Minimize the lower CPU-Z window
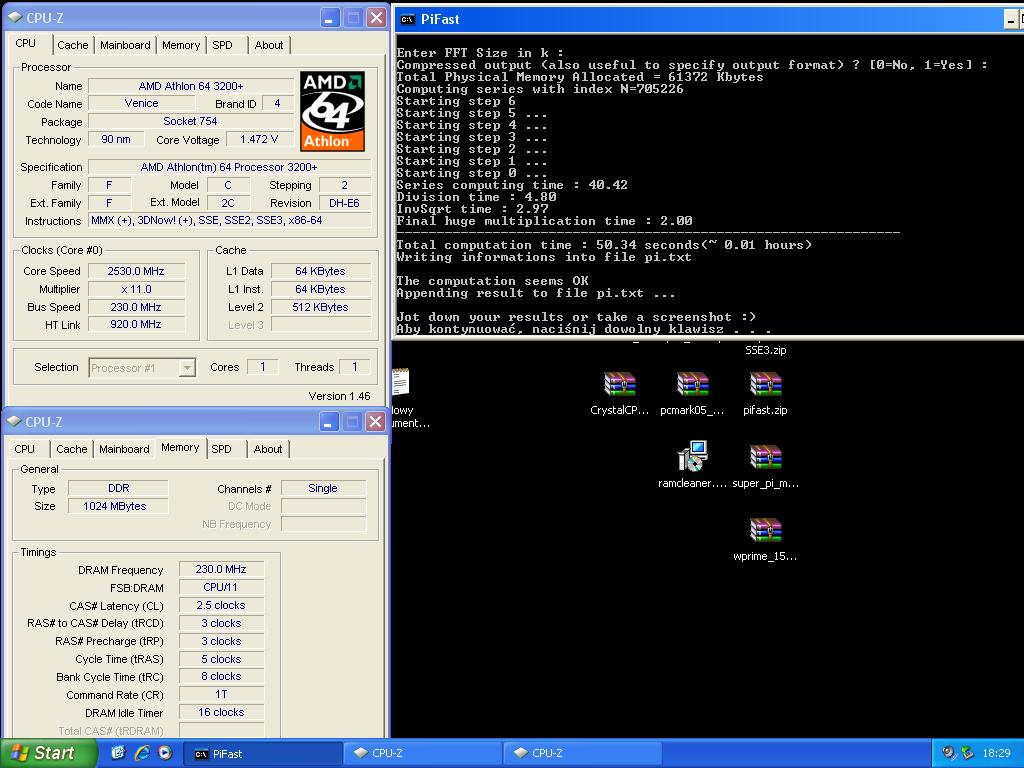The image size is (1024, 768). click(x=329, y=422)
